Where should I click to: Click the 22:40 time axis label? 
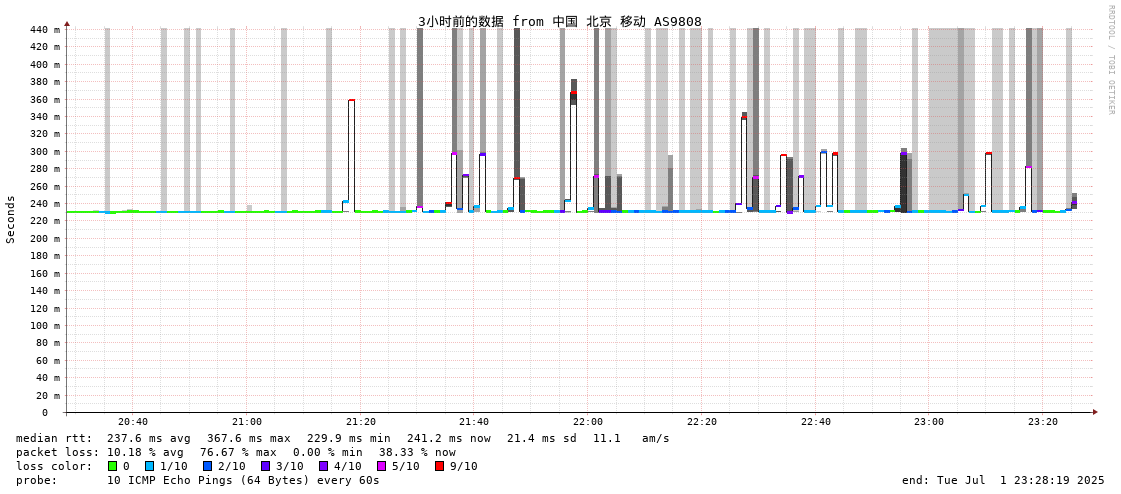point(815,423)
